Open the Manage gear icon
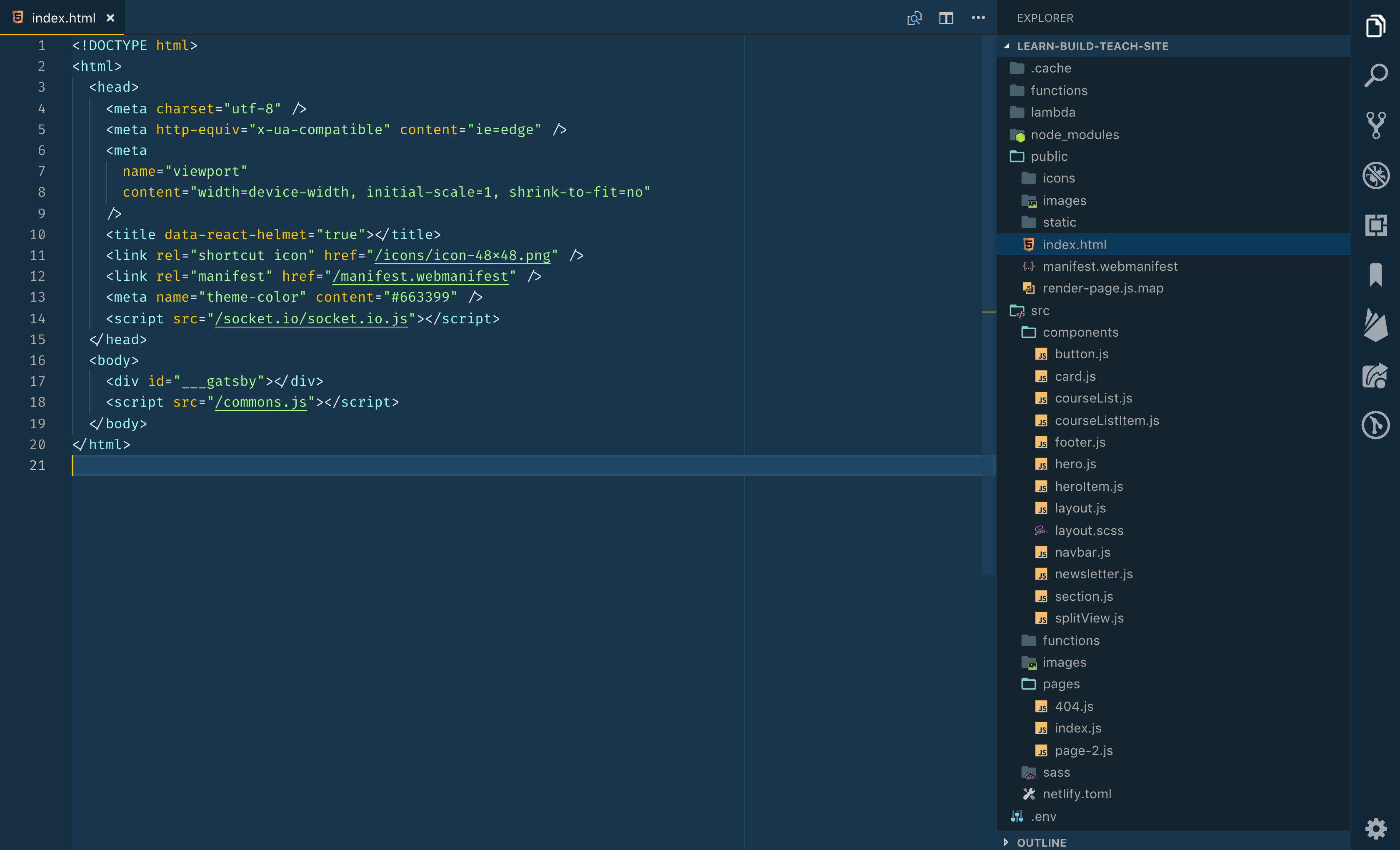Image resolution: width=1400 pixels, height=850 pixels. [x=1375, y=828]
